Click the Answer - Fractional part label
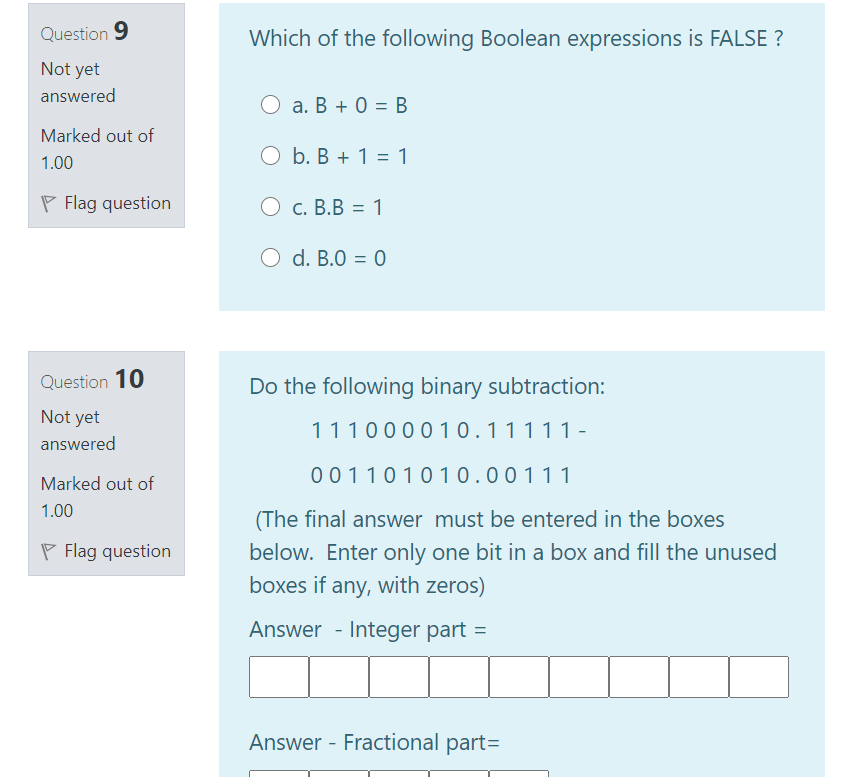This screenshot has height=777, width=853. tap(373, 742)
